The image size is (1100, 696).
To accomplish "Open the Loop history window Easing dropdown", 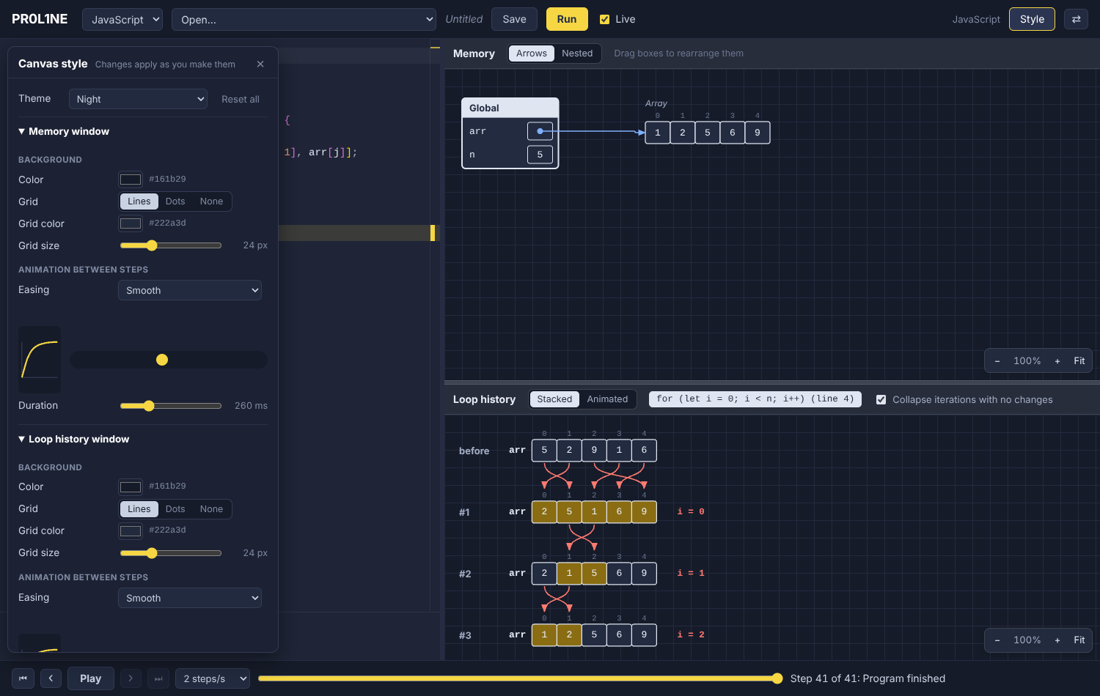I will pos(189,598).
